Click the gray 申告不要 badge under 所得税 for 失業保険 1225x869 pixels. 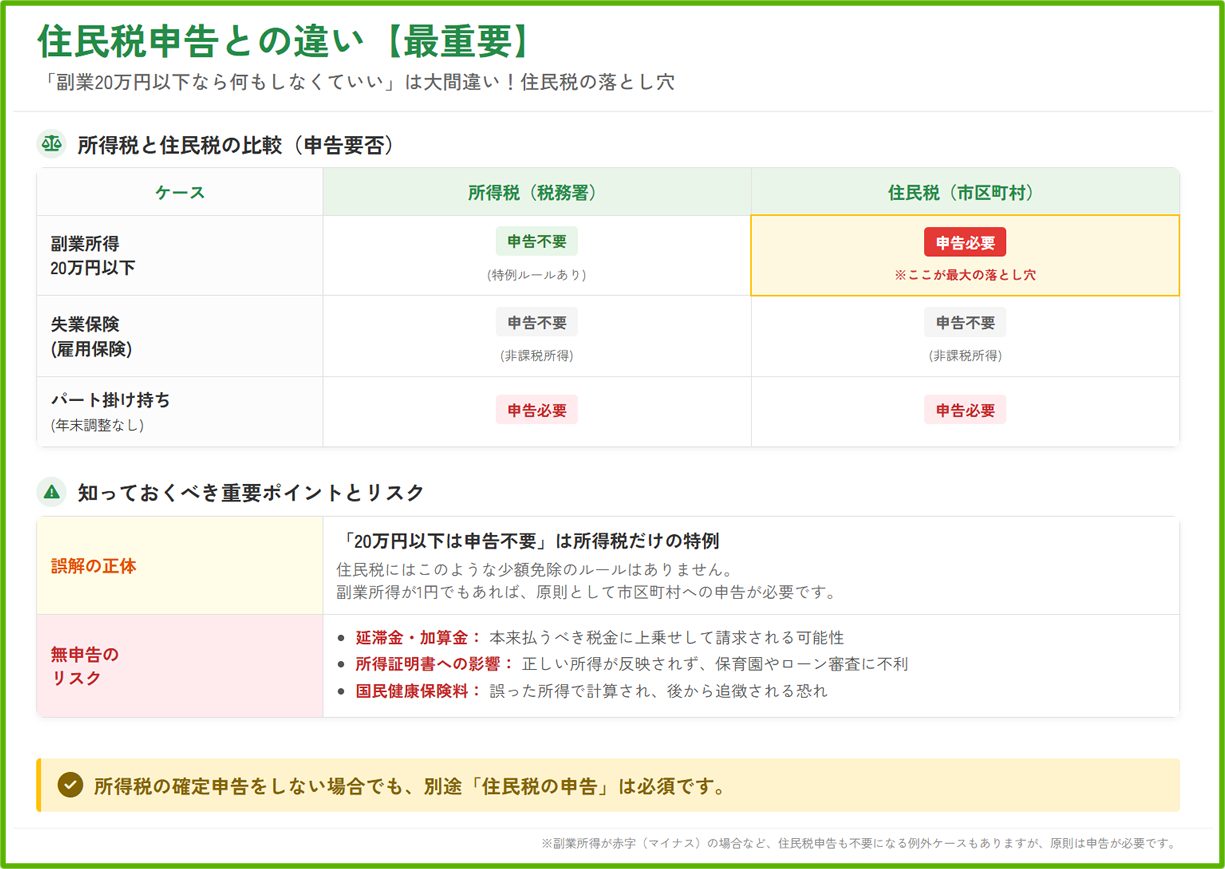(536, 323)
